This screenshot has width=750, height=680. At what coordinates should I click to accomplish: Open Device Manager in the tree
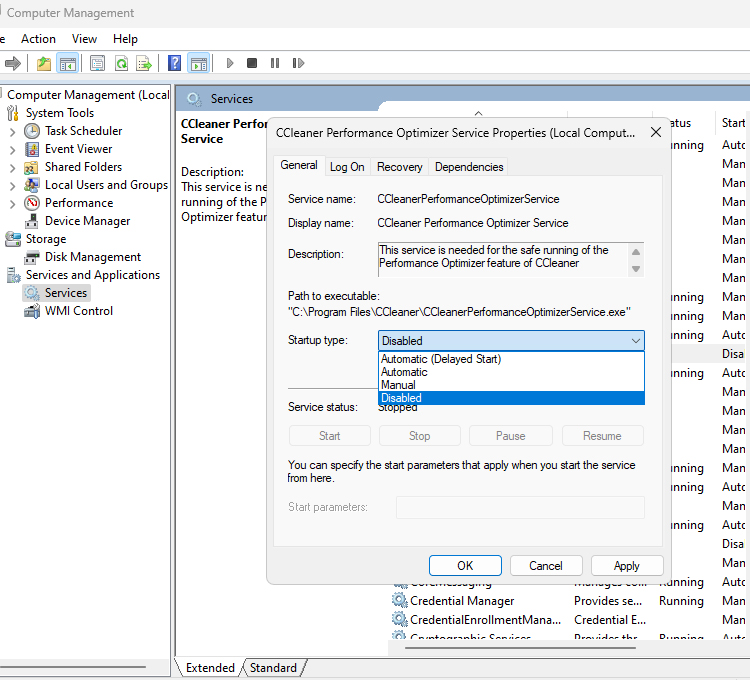[x=87, y=221]
